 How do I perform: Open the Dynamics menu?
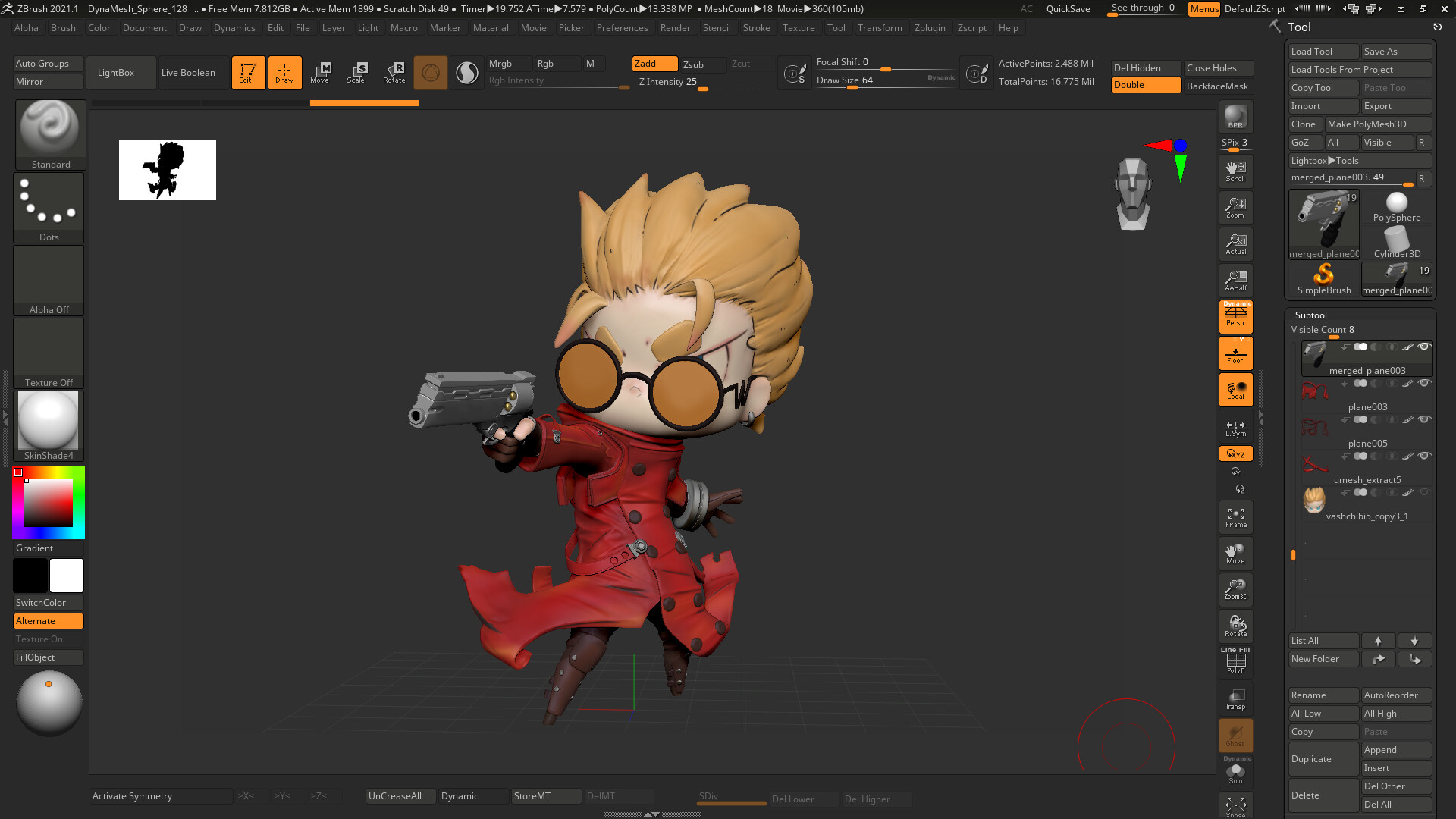click(x=234, y=28)
